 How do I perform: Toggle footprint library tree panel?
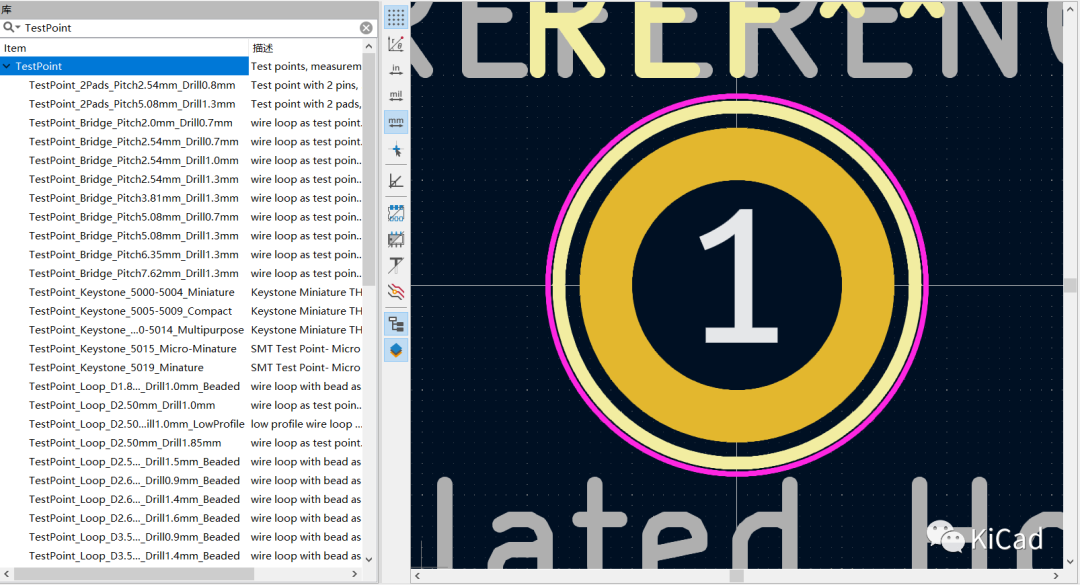396,324
